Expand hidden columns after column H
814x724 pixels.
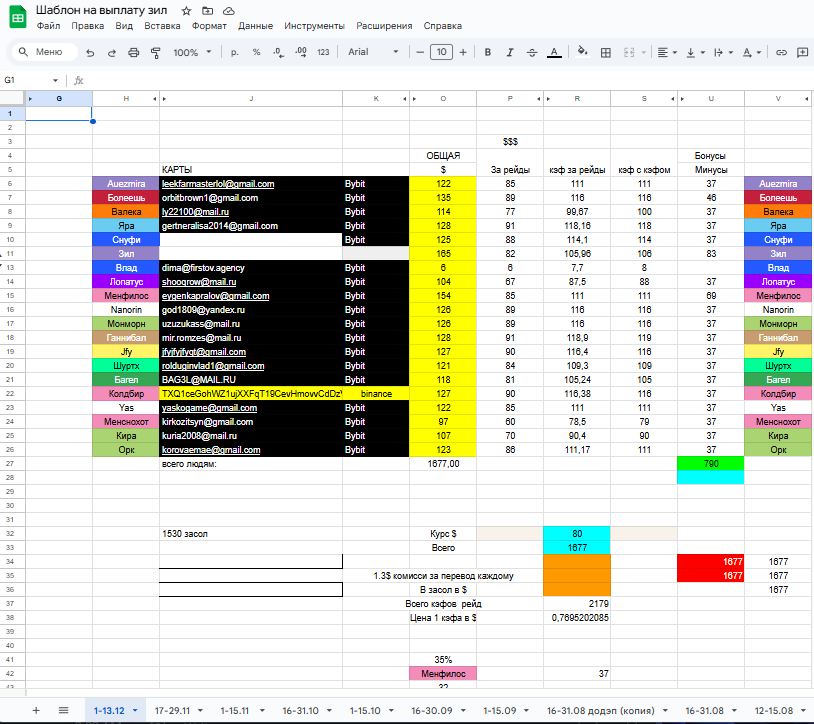154,99
